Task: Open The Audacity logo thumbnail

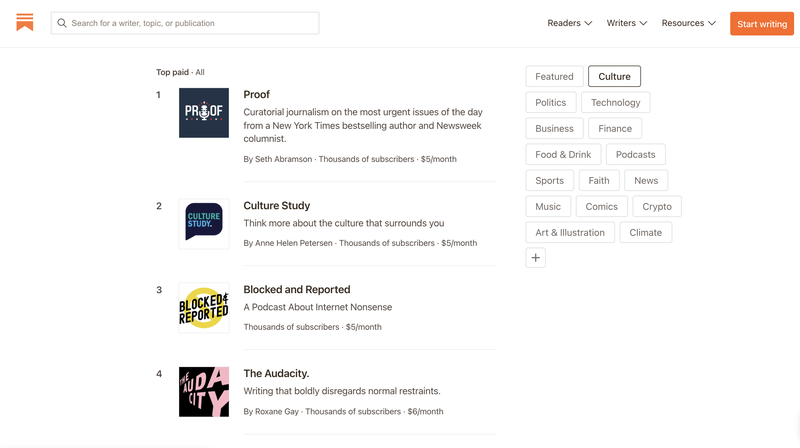Action: point(204,392)
